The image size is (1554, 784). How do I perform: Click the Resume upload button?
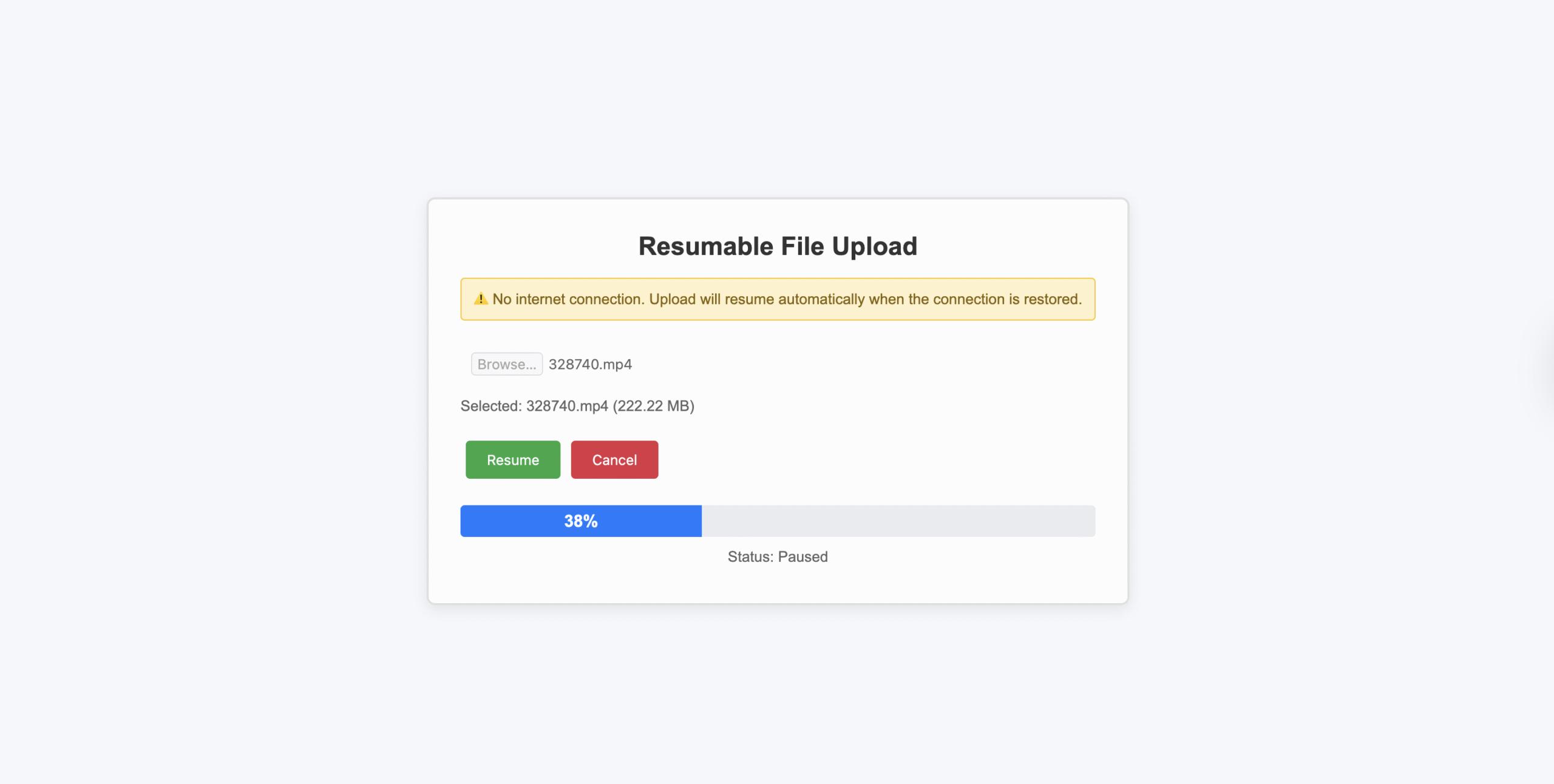click(512, 459)
